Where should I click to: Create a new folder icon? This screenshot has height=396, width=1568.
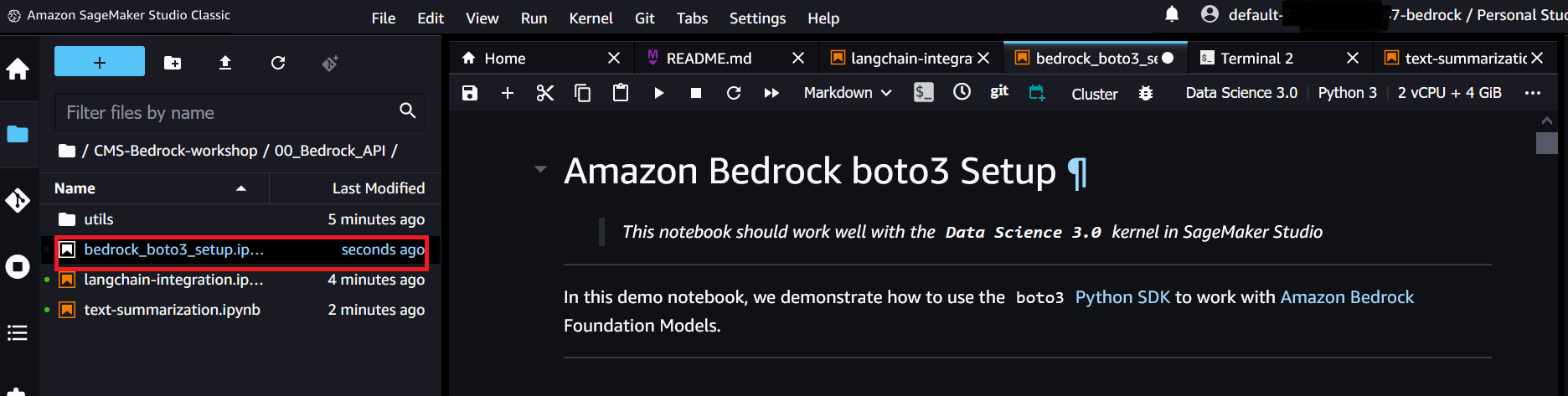pyautogui.click(x=173, y=63)
